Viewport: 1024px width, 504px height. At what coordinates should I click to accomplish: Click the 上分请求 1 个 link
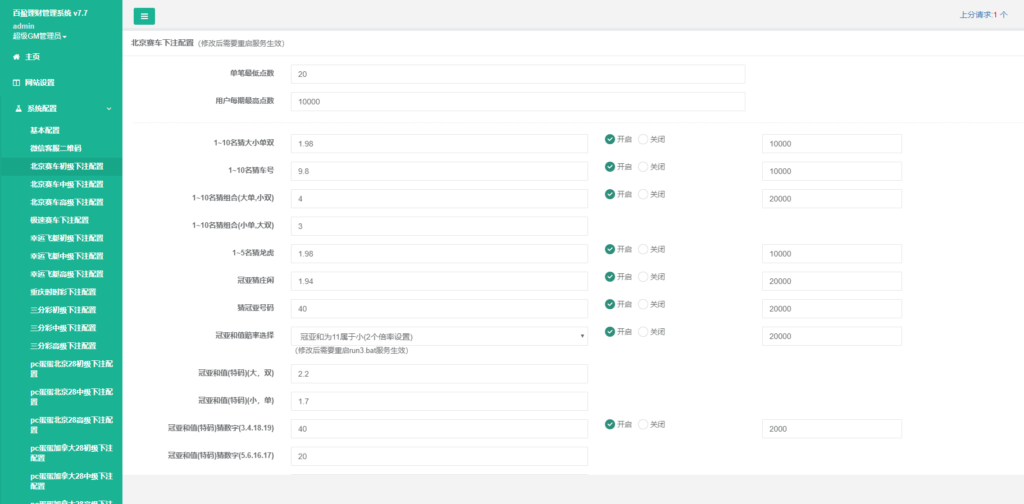[x=983, y=15]
